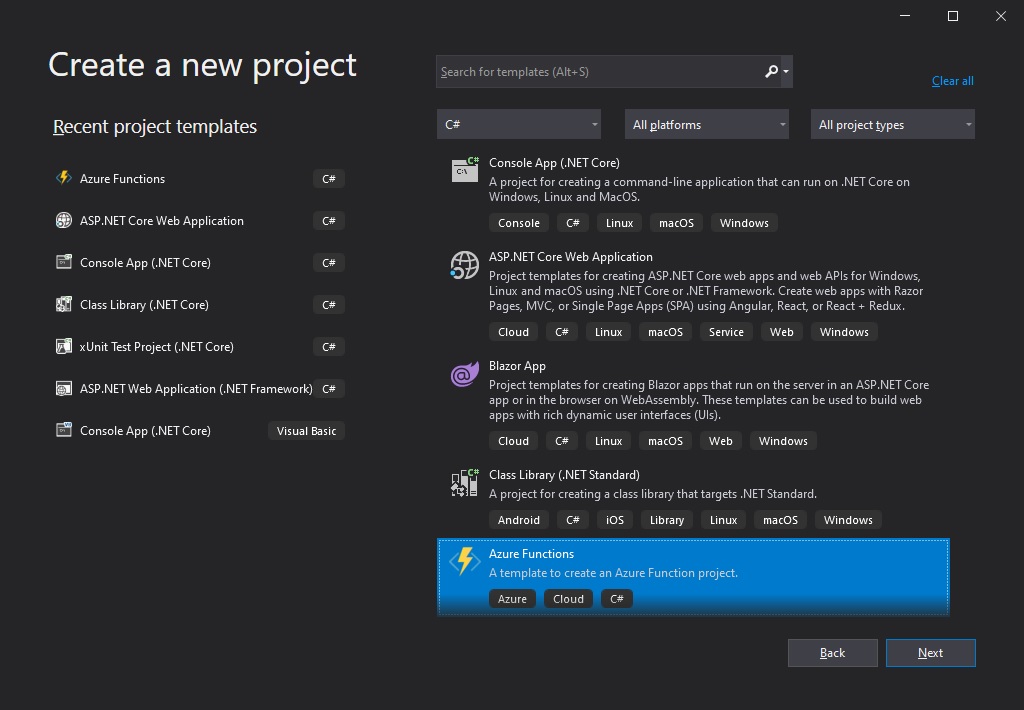Image resolution: width=1024 pixels, height=710 pixels.
Task: Open the All project types dropdown
Action: coord(892,124)
